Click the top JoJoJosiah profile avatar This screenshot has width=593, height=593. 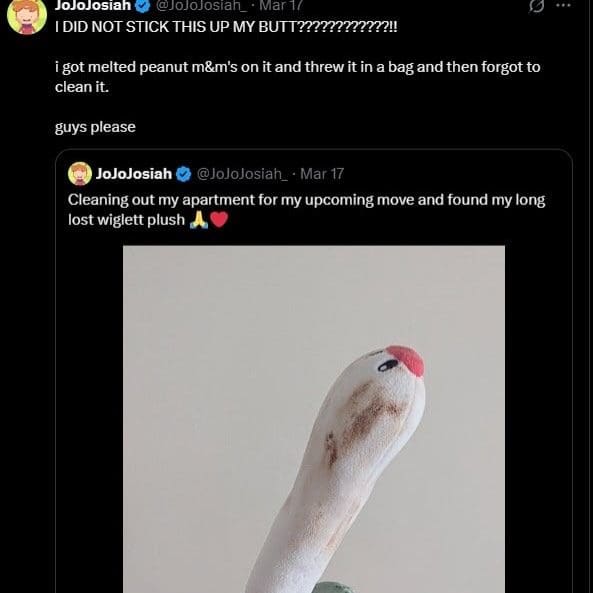point(27,16)
